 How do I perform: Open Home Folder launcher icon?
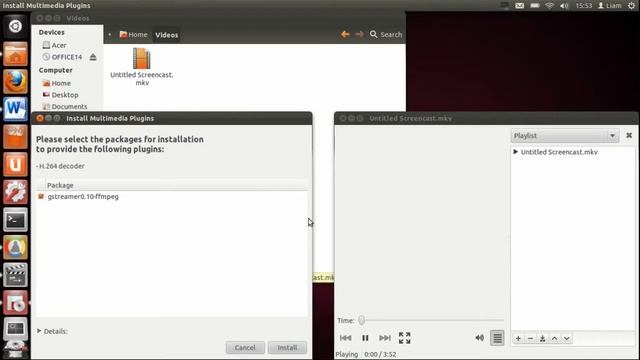15,54
